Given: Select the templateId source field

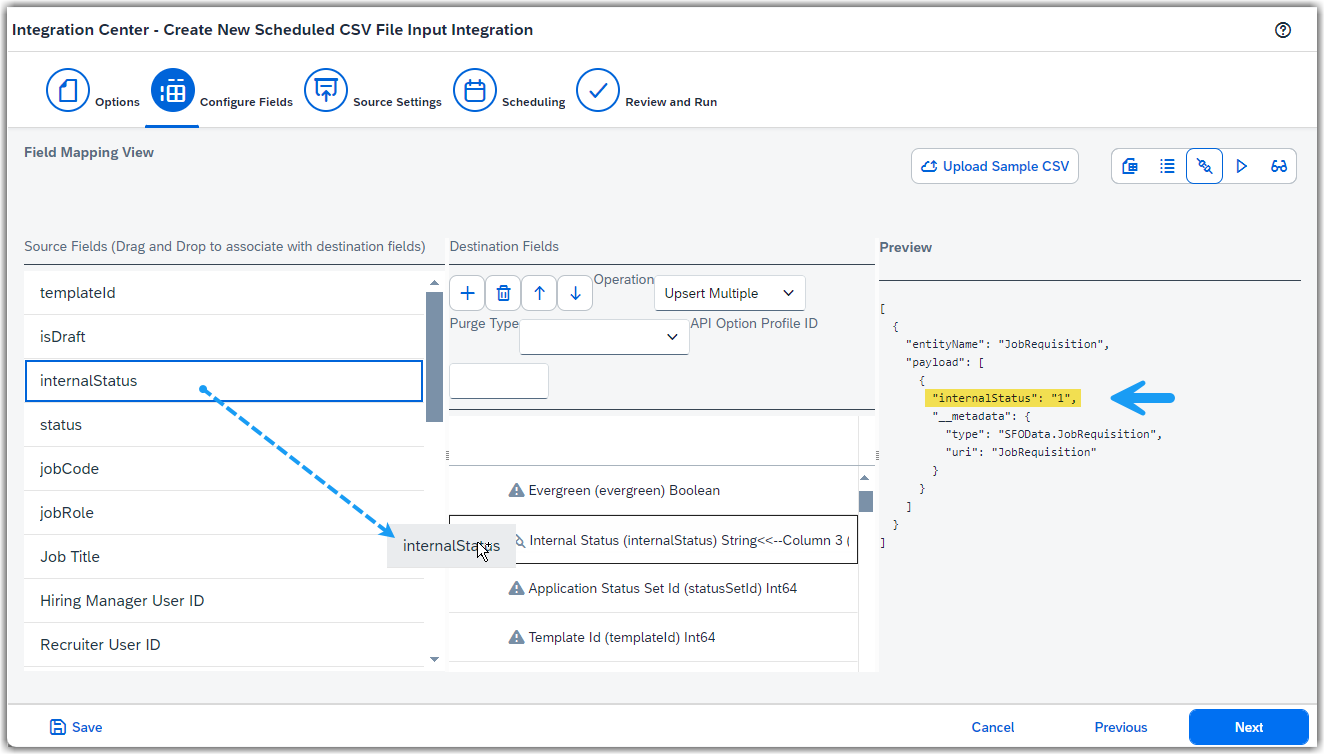Looking at the screenshot, I should pos(224,293).
